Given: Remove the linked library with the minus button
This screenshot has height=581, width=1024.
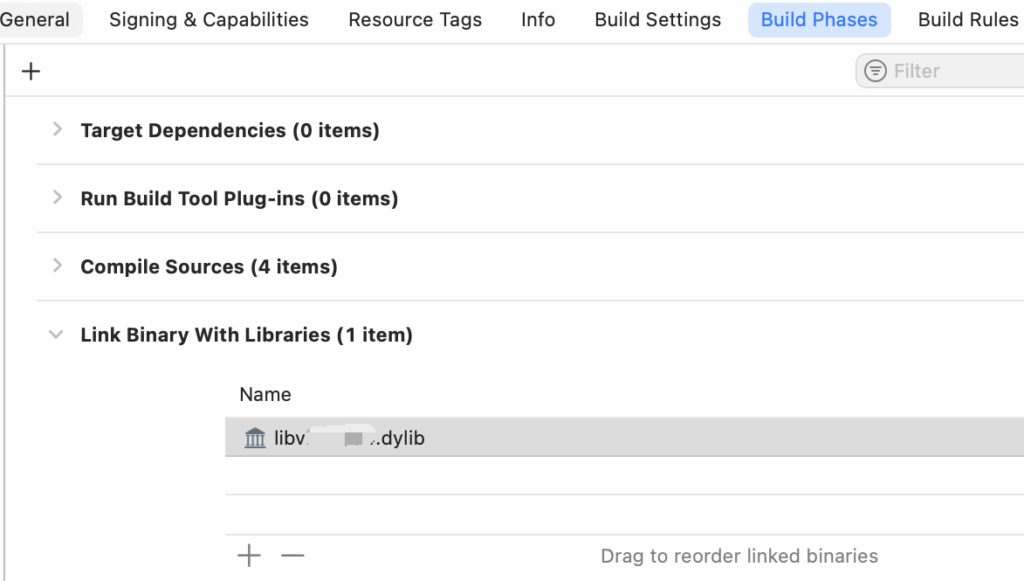Looking at the screenshot, I should 292,556.
